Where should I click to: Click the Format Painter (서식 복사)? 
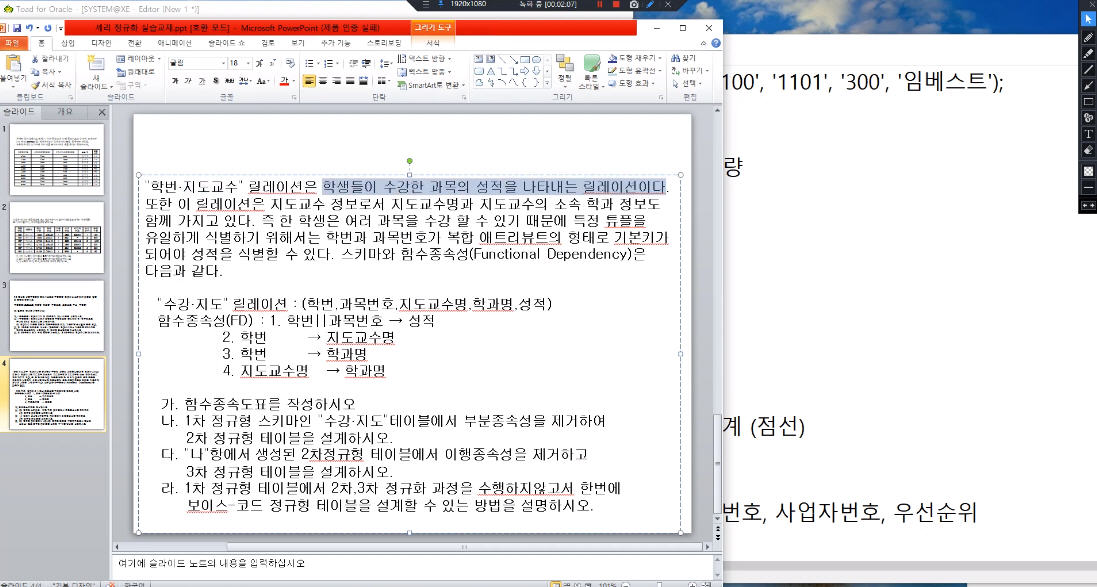[x=52, y=84]
